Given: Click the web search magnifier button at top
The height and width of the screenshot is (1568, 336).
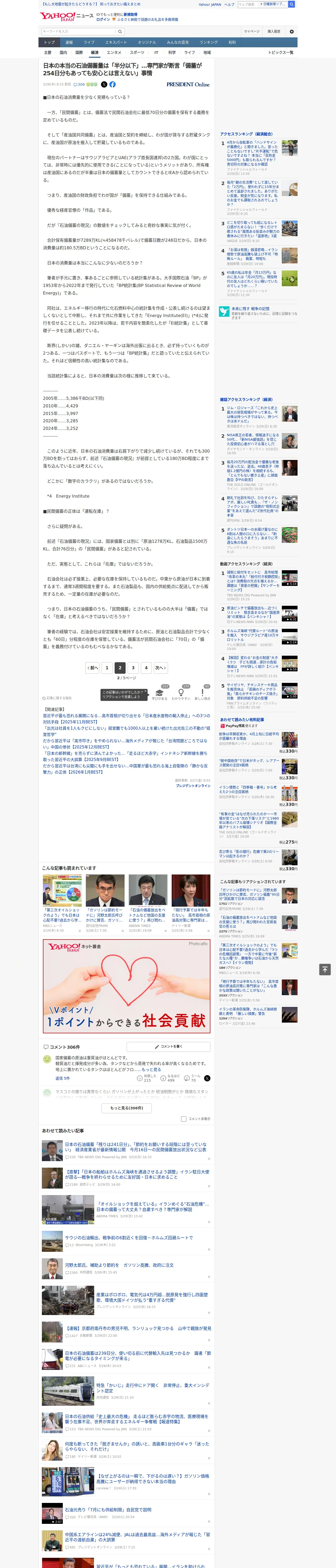Looking at the screenshot, I should (292, 4).
